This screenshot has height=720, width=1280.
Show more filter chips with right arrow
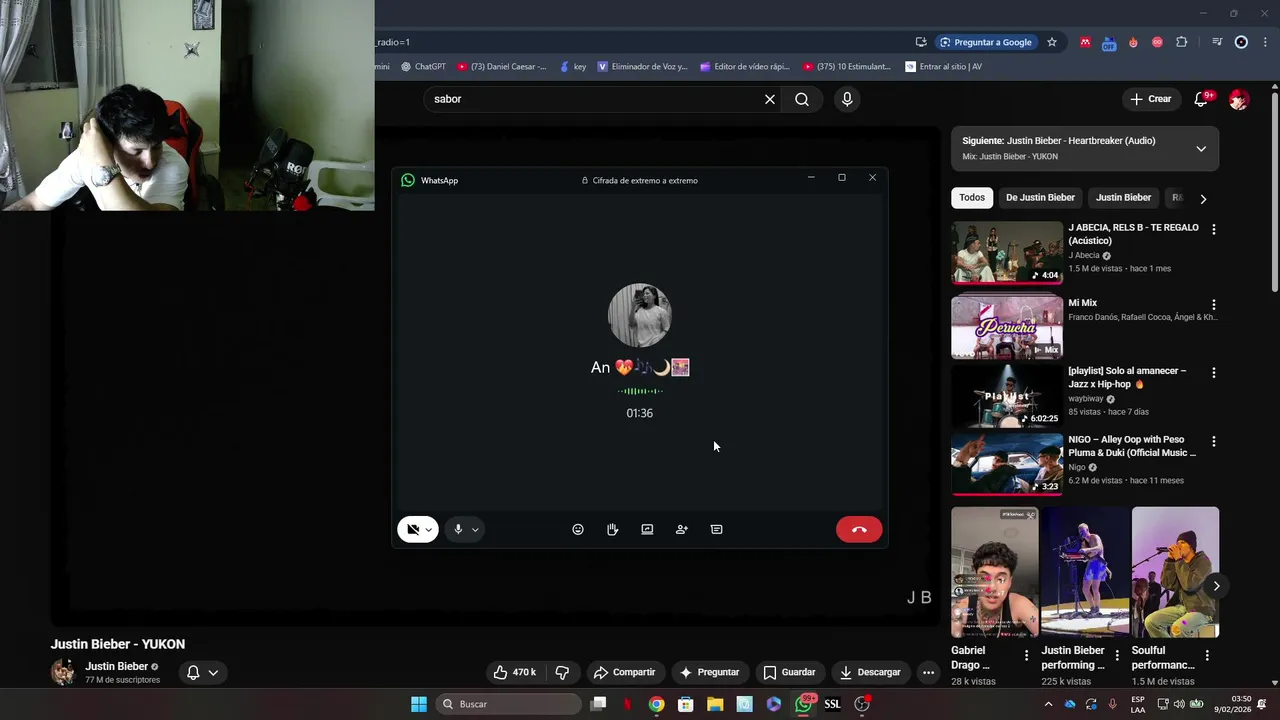tap(1203, 199)
